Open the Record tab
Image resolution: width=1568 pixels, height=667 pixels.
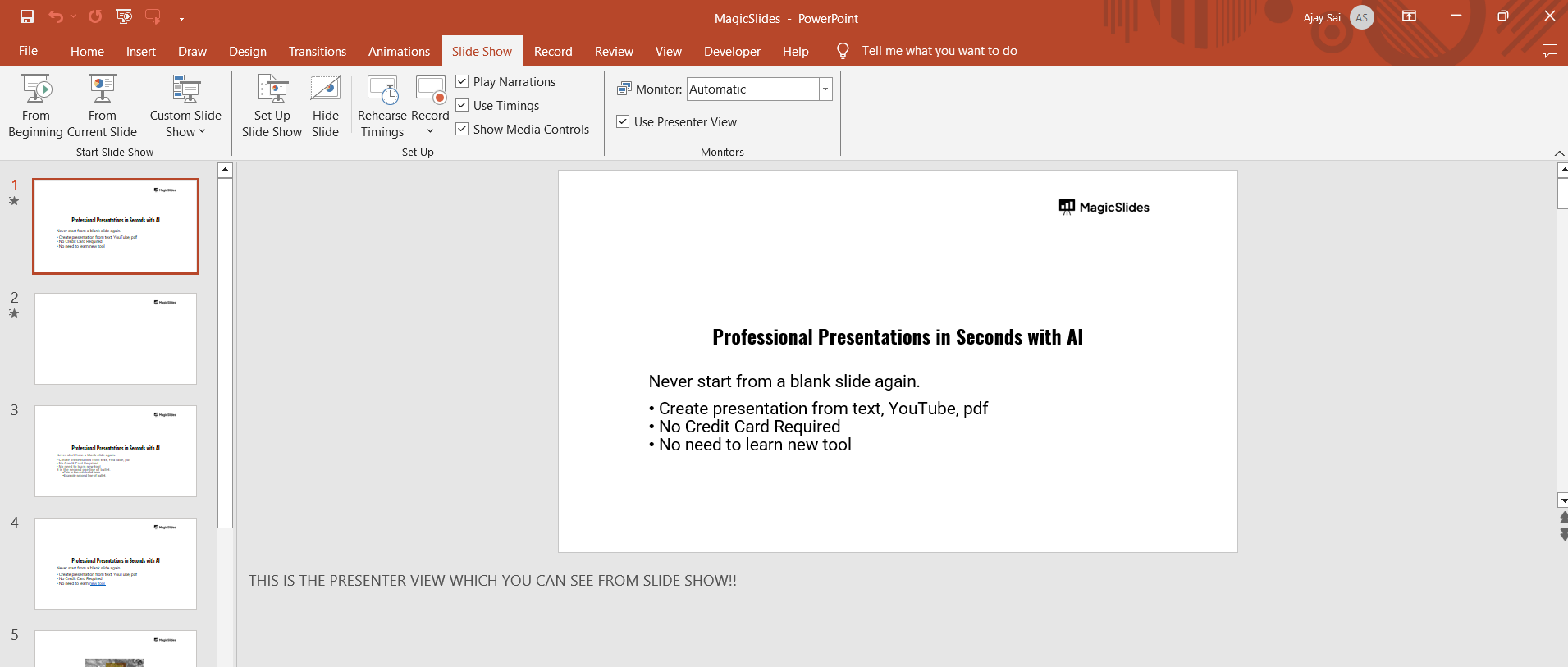pos(553,51)
